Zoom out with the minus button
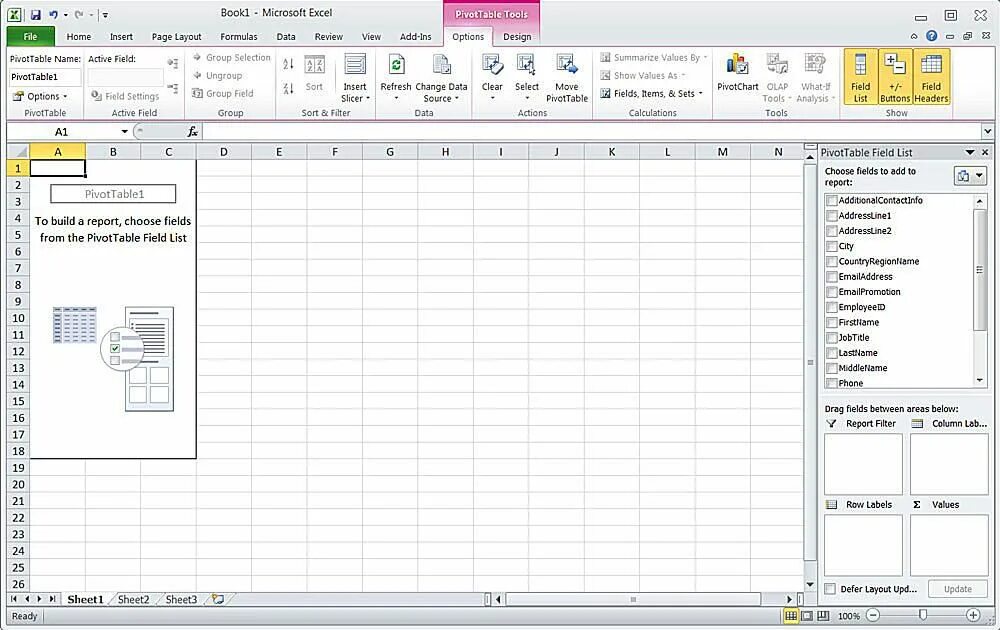Viewport: 1000px width, 630px height. pos(874,615)
